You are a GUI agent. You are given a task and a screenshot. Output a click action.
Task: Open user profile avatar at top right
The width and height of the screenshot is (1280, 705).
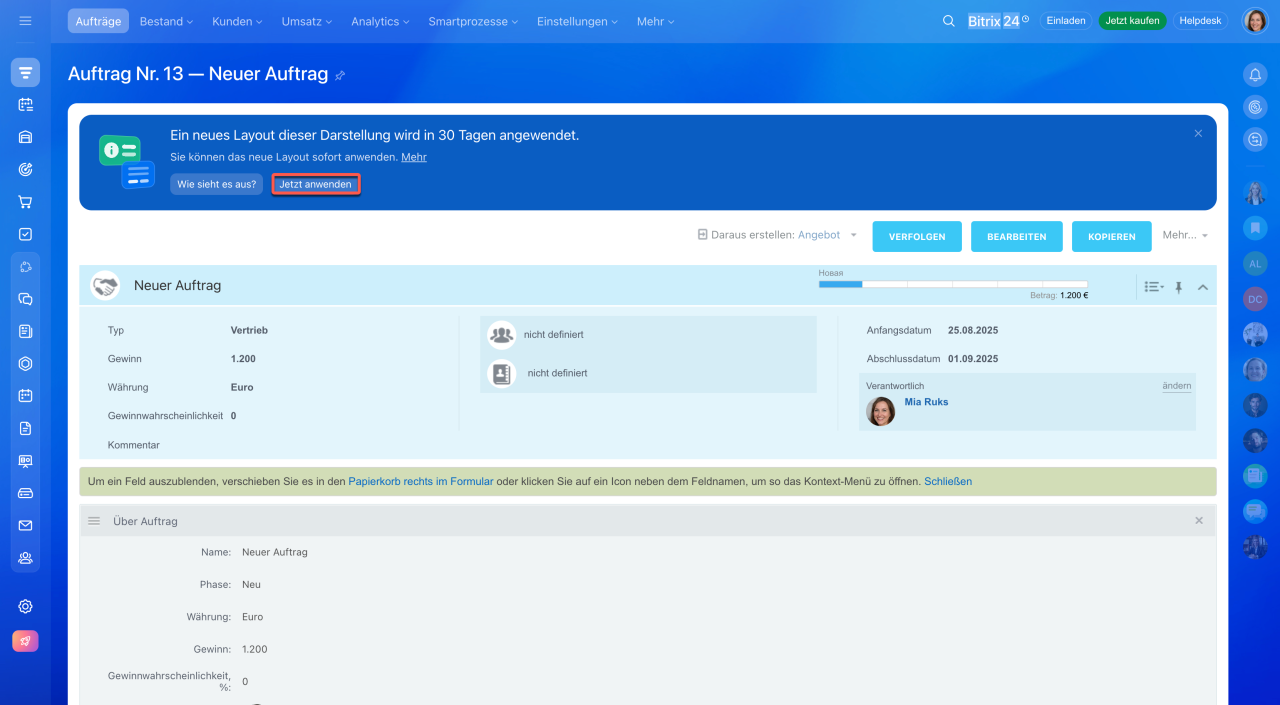coord(1255,21)
